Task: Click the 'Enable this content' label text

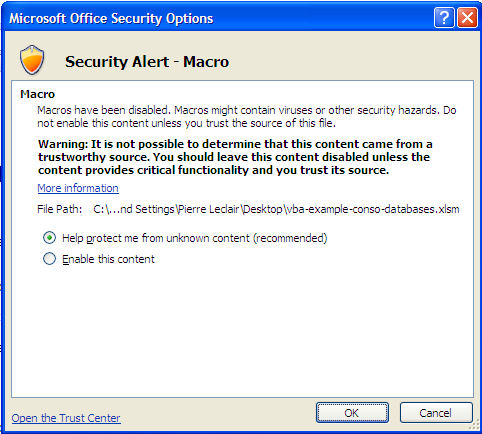Action: pyautogui.click(x=108, y=259)
